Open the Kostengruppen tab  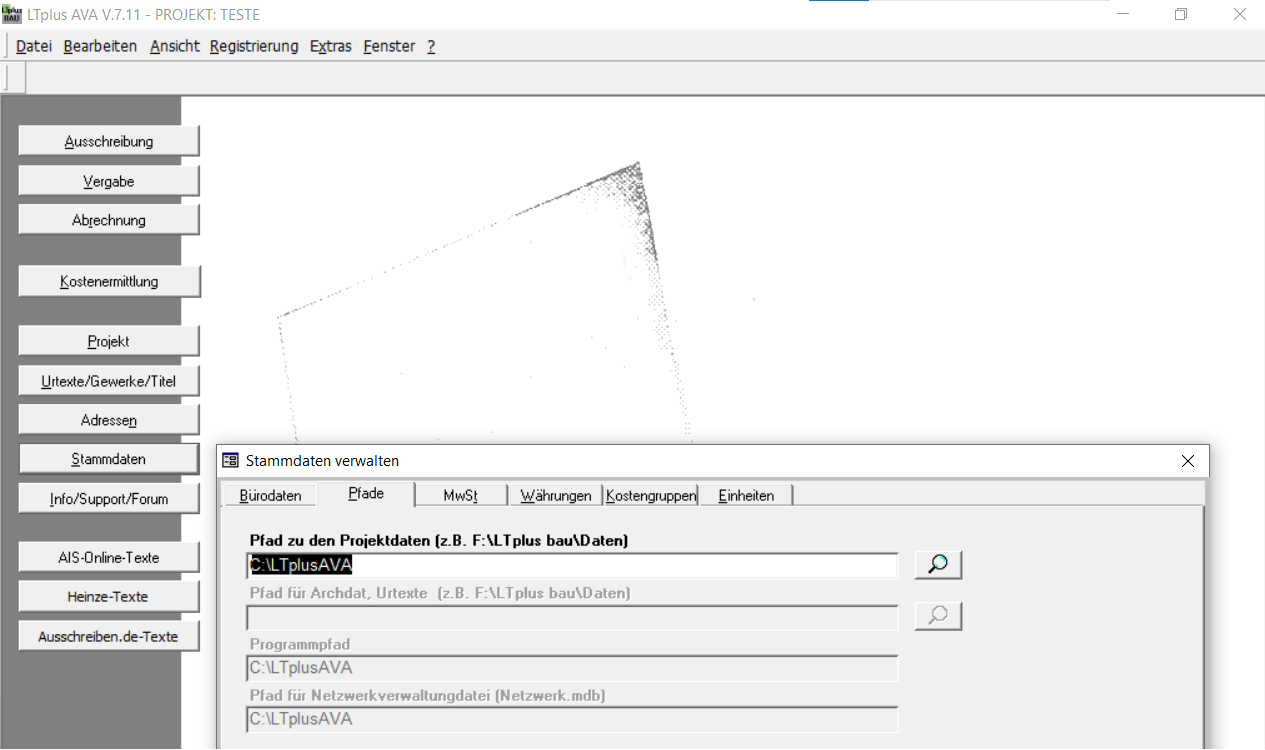tap(651, 495)
